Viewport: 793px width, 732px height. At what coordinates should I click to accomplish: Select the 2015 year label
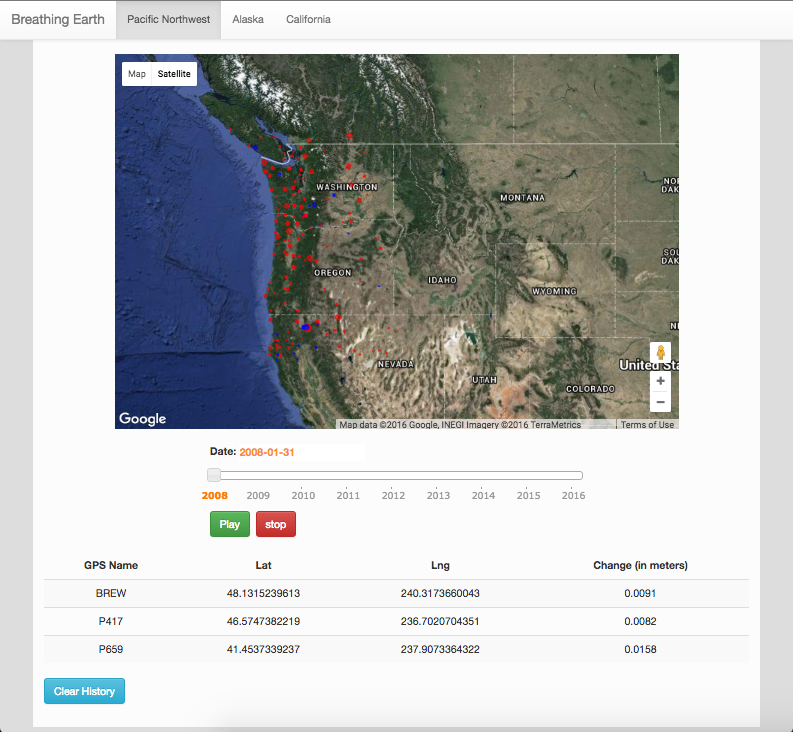click(528, 495)
